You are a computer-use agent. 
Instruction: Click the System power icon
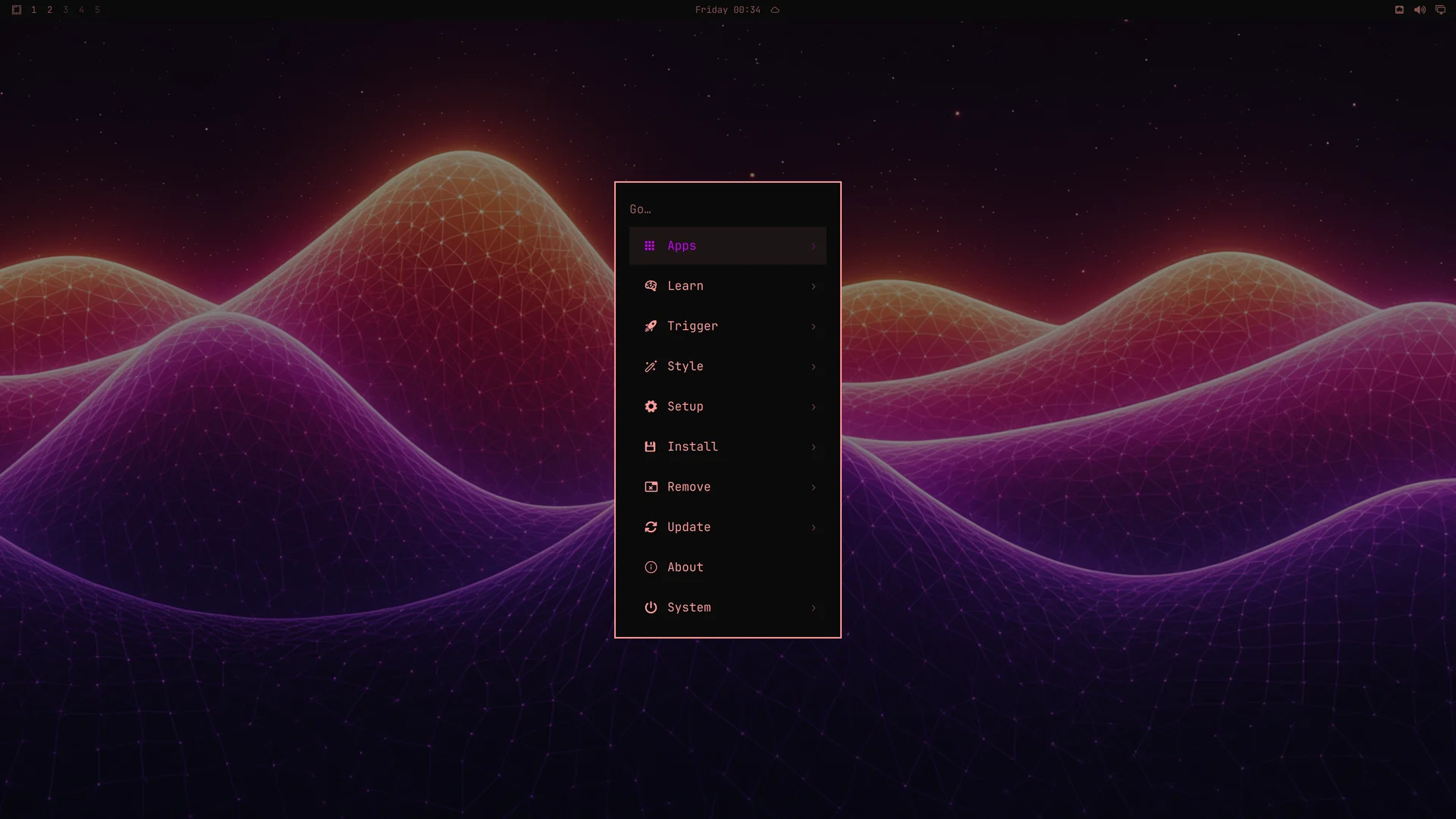click(x=651, y=607)
